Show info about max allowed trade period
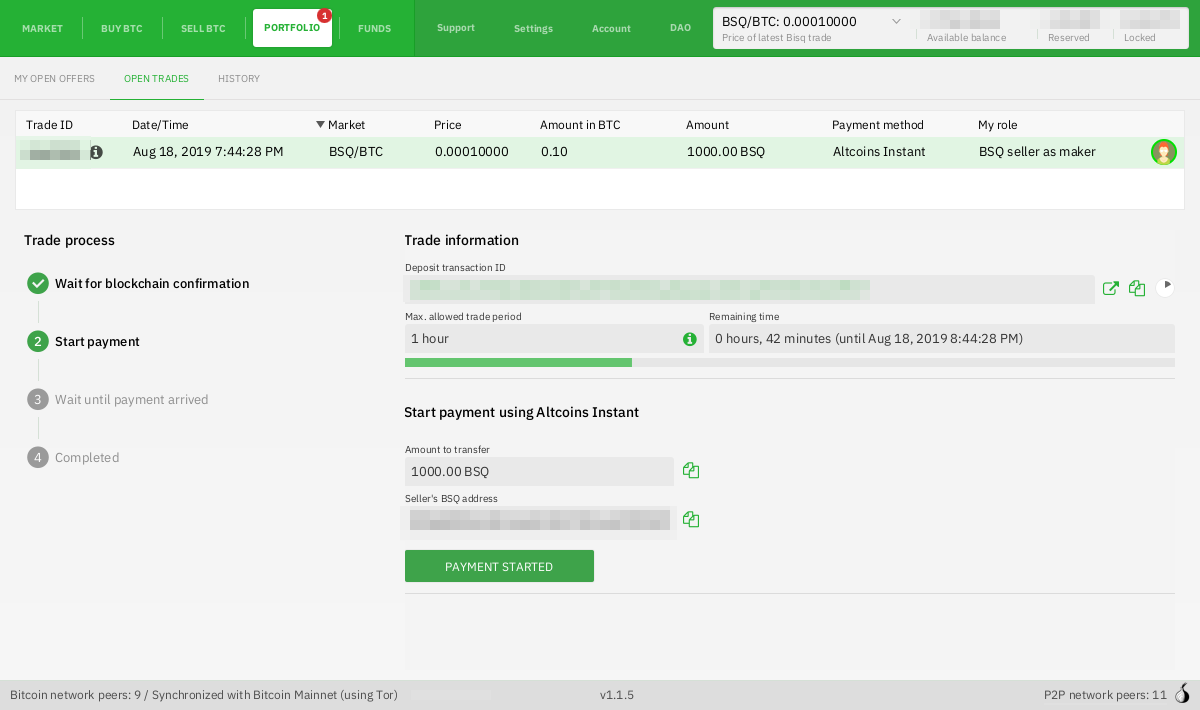 689,339
